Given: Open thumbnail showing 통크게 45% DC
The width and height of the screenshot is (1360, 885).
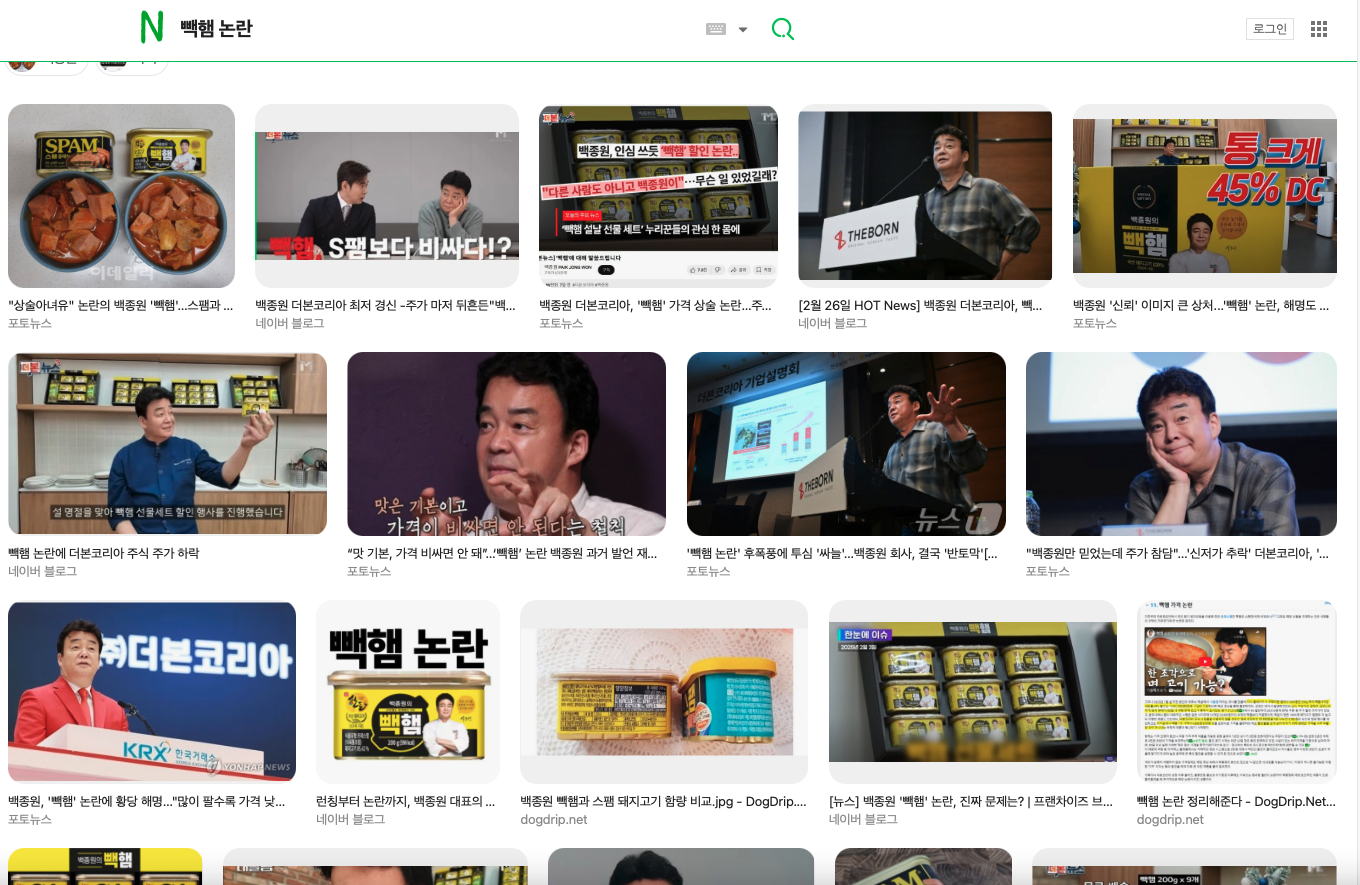Looking at the screenshot, I should coord(1205,196).
